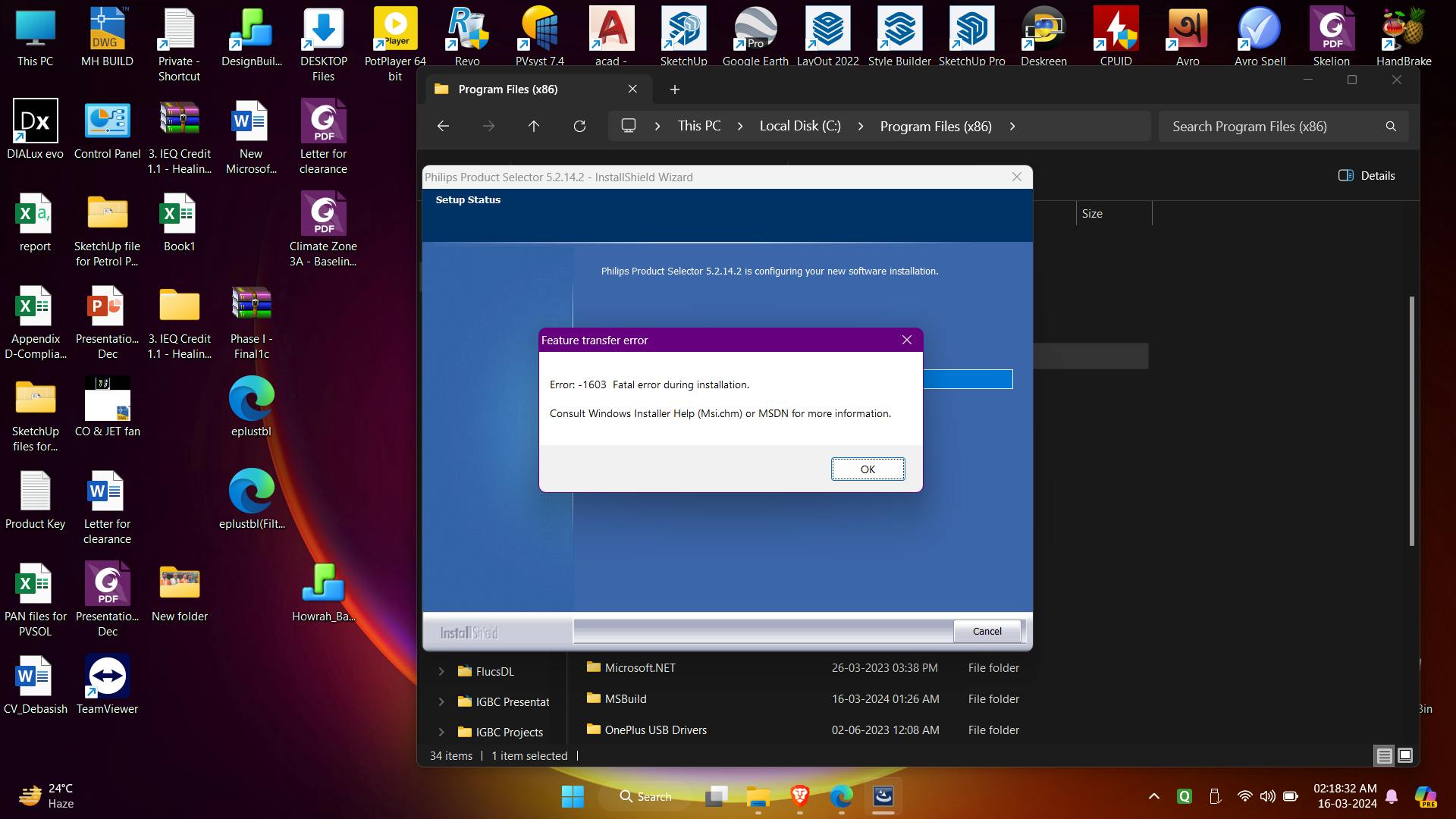Navigate back in File Explorer
The image size is (1456, 819).
coord(444,127)
